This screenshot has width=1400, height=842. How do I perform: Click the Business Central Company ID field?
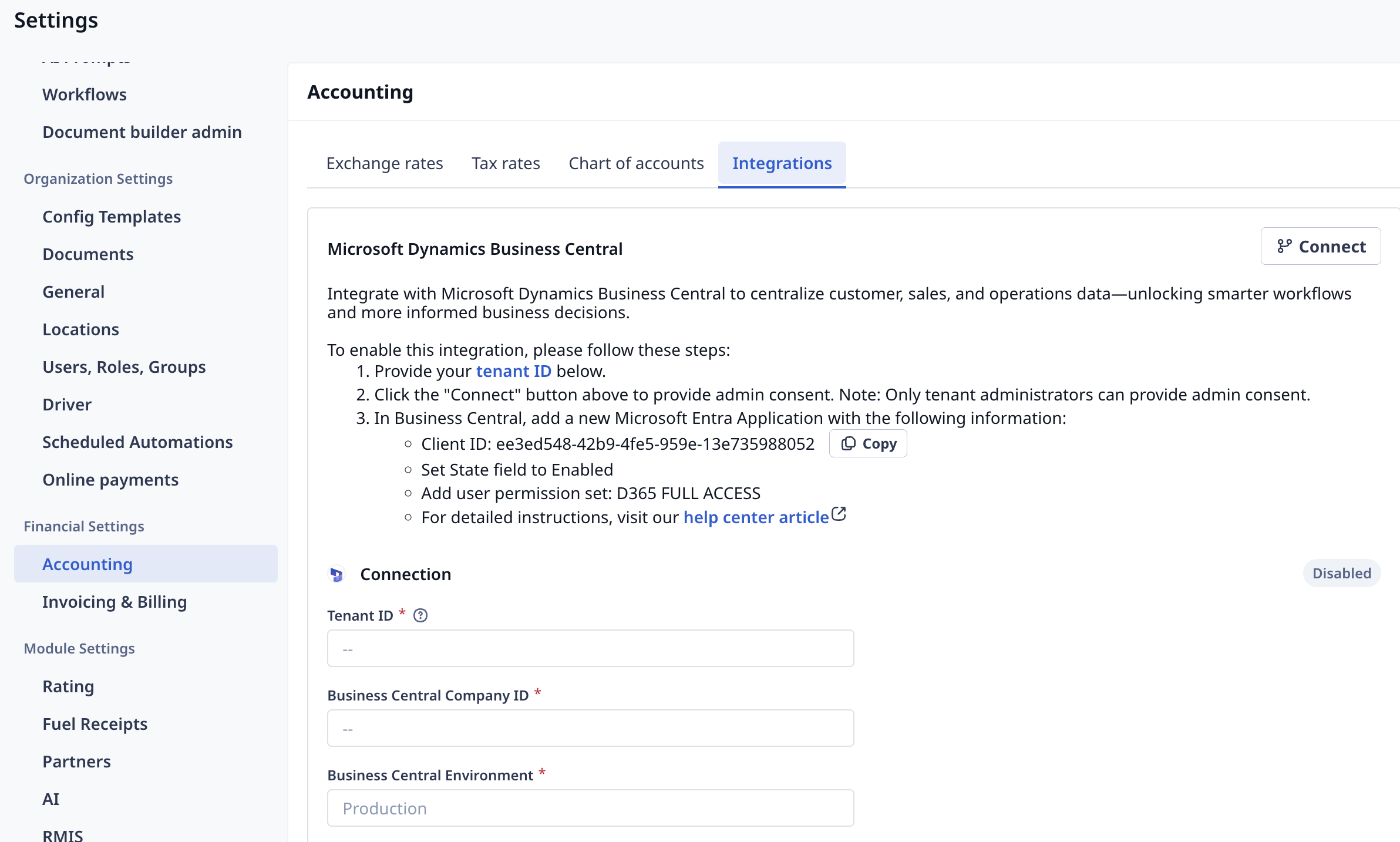pyautogui.click(x=590, y=728)
